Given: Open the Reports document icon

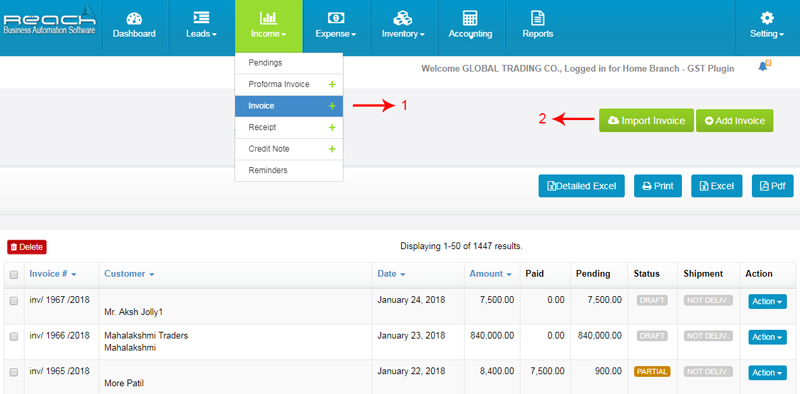Looking at the screenshot, I should pos(537,18).
